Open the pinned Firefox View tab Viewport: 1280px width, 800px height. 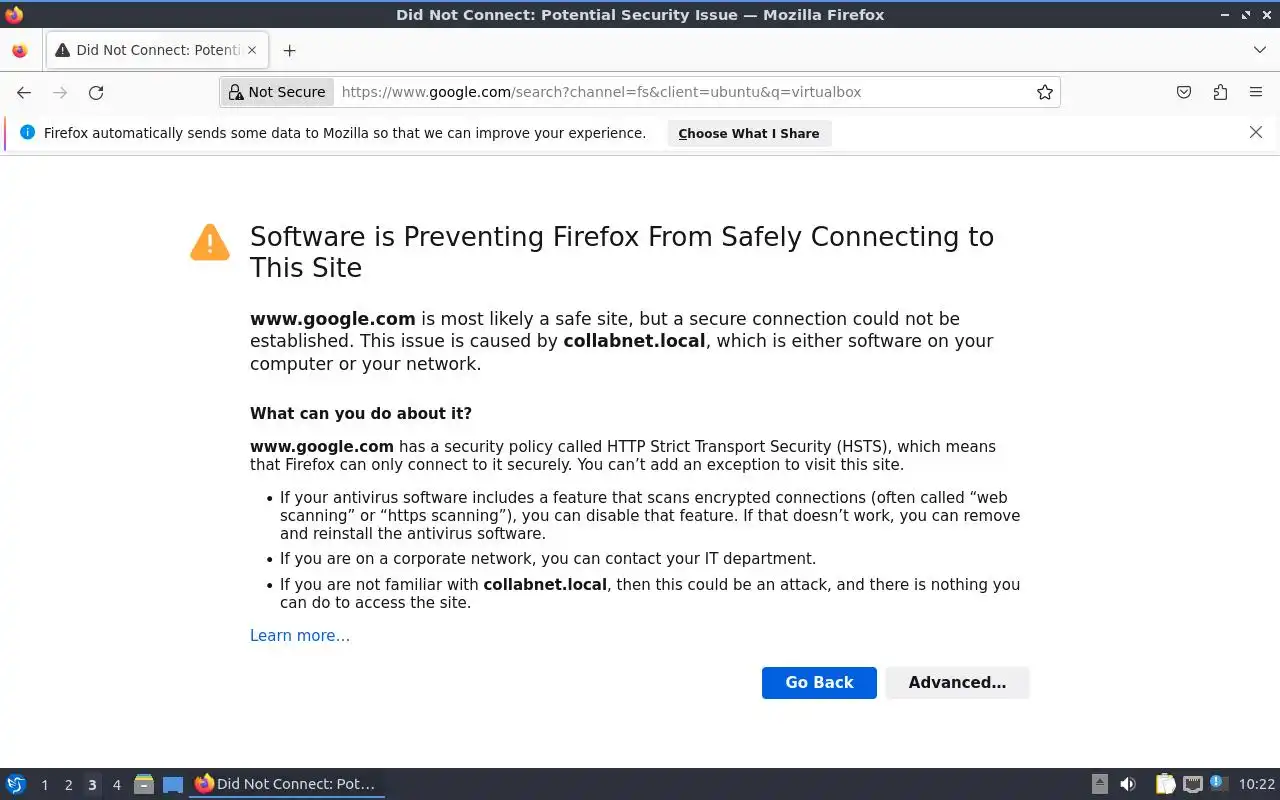(x=19, y=50)
